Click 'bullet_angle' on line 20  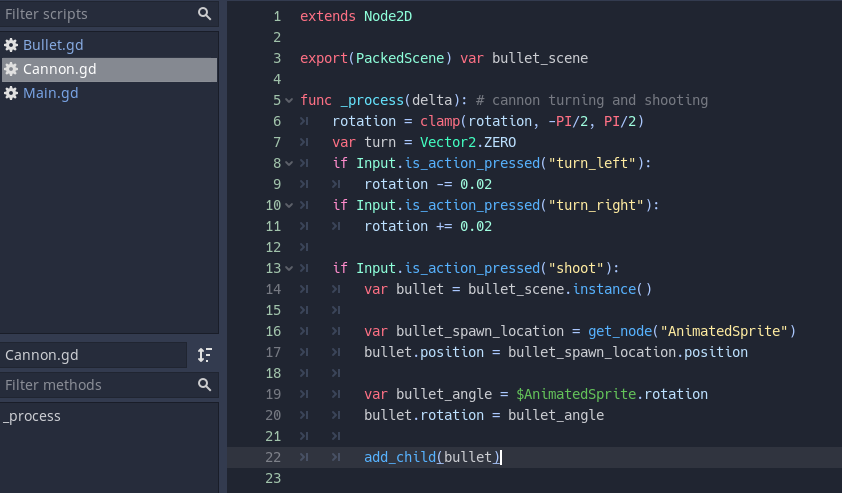[x=556, y=415]
